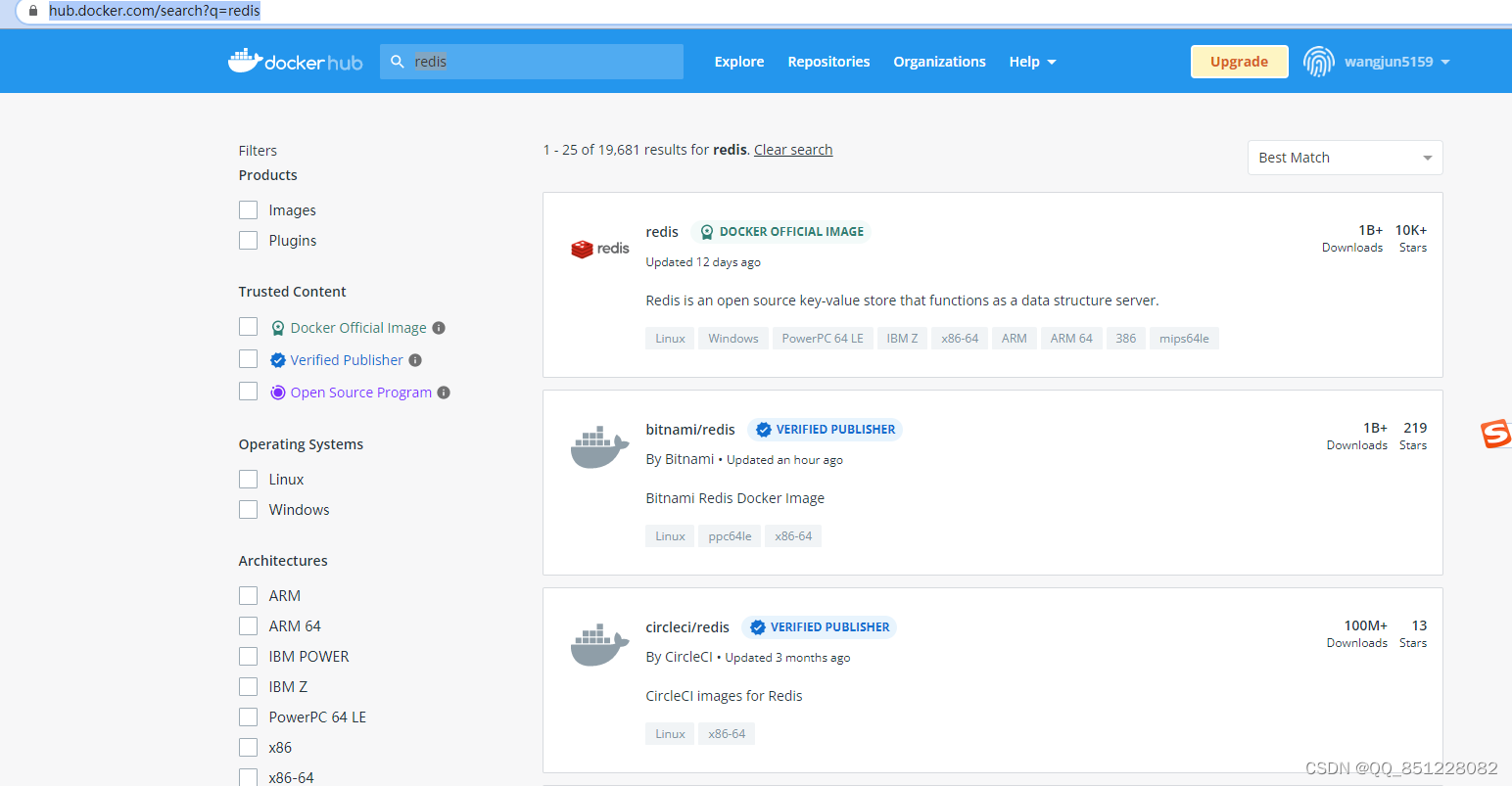Click the VERIFIED PUBLISHER badge on bitnami/redis
This screenshot has width=1512, height=786.
(x=825, y=430)
